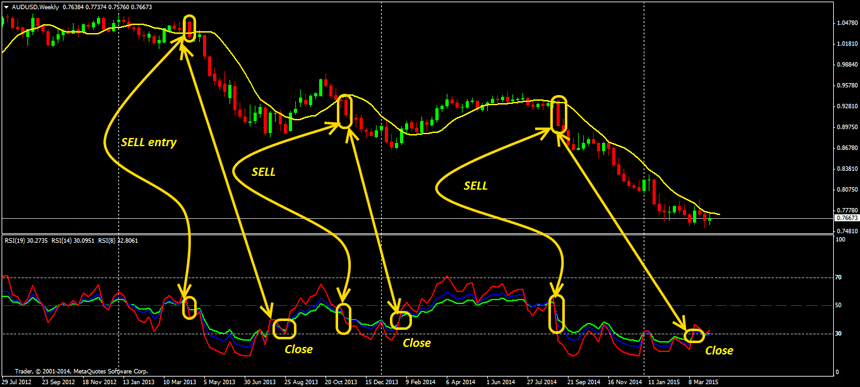
Task: Click the small triangle beside AUDUSD,Weekly title
Action: (x=6, y=7)
